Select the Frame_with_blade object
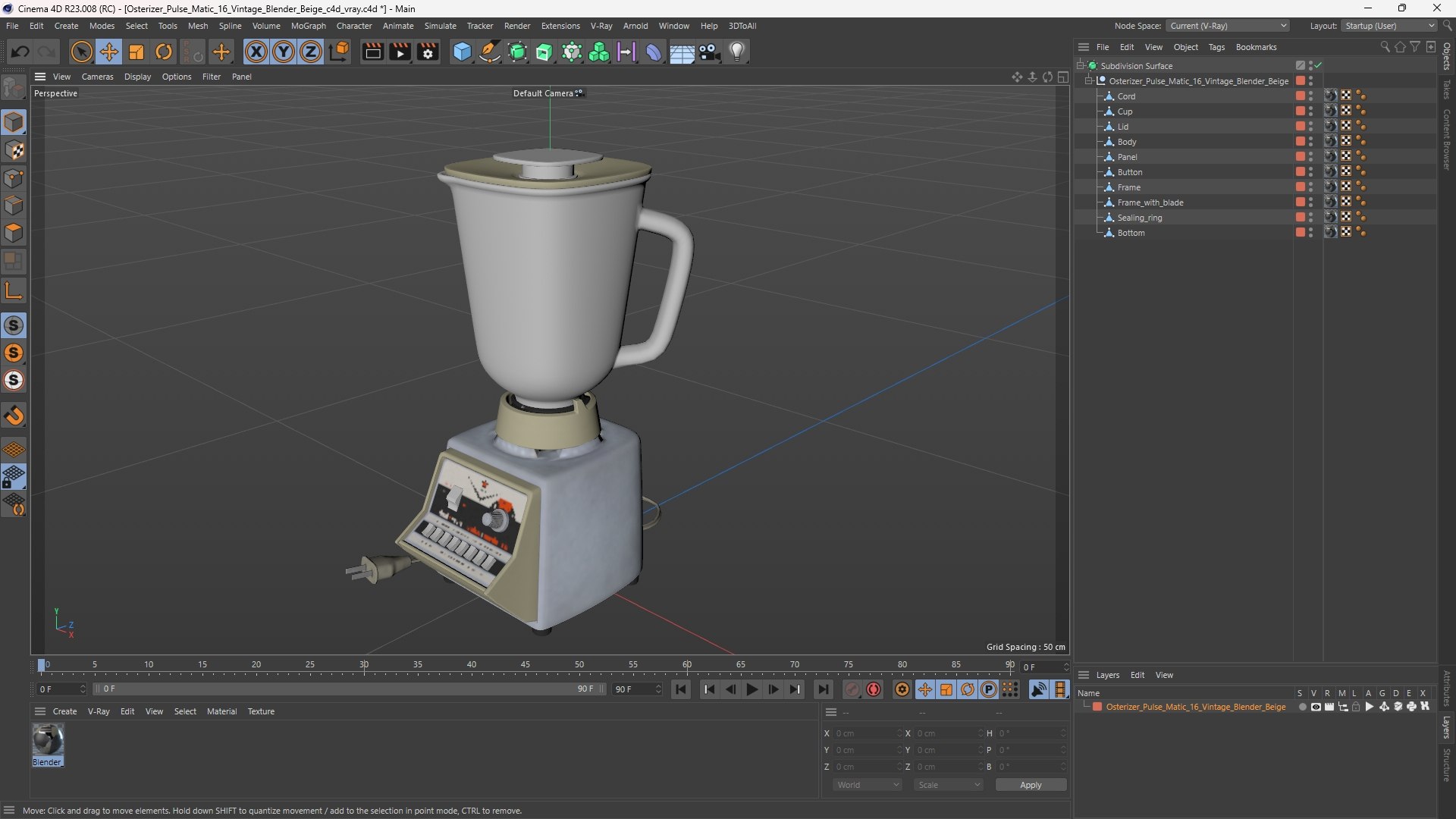The width and height of the screenshot is (1456, 819). [1150, 202]
